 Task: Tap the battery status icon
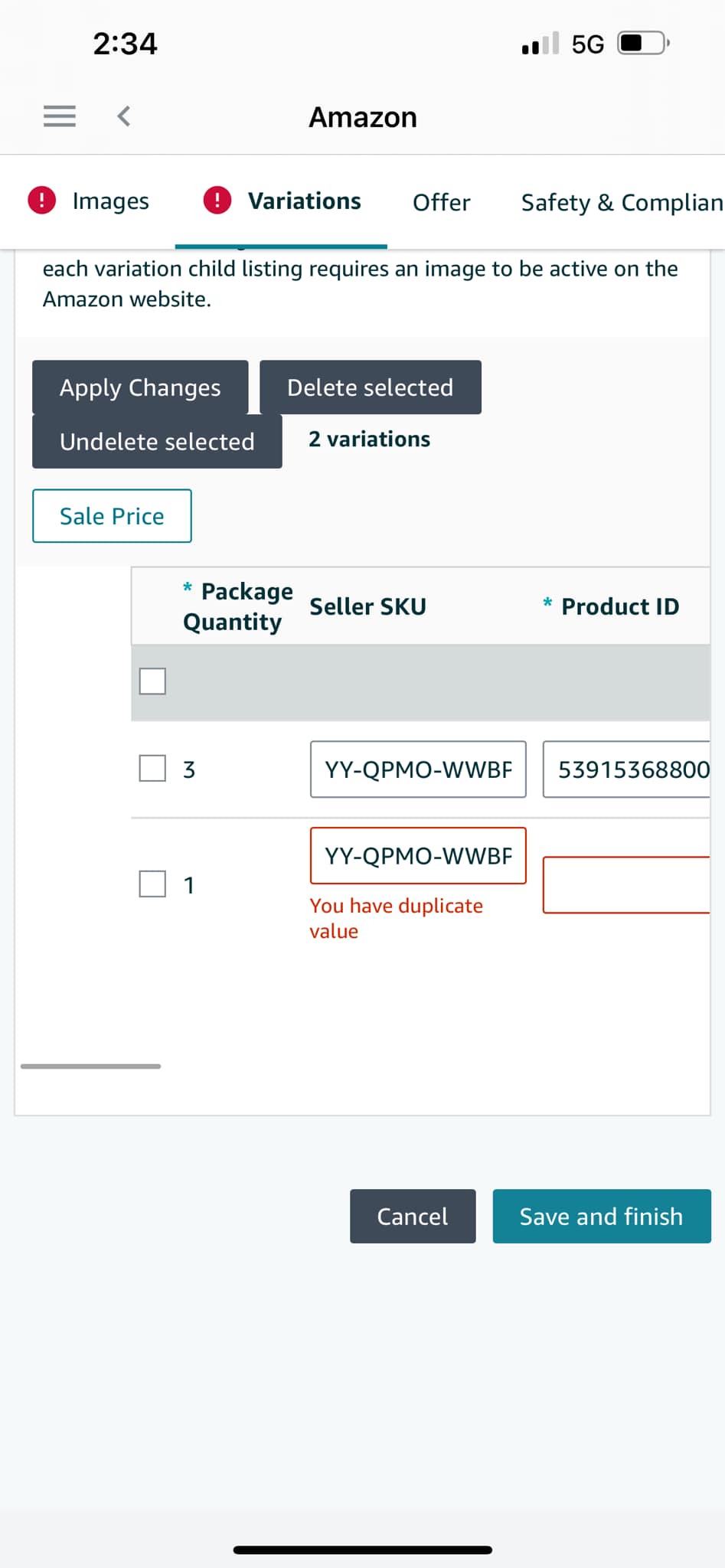(x=644, y=43)
